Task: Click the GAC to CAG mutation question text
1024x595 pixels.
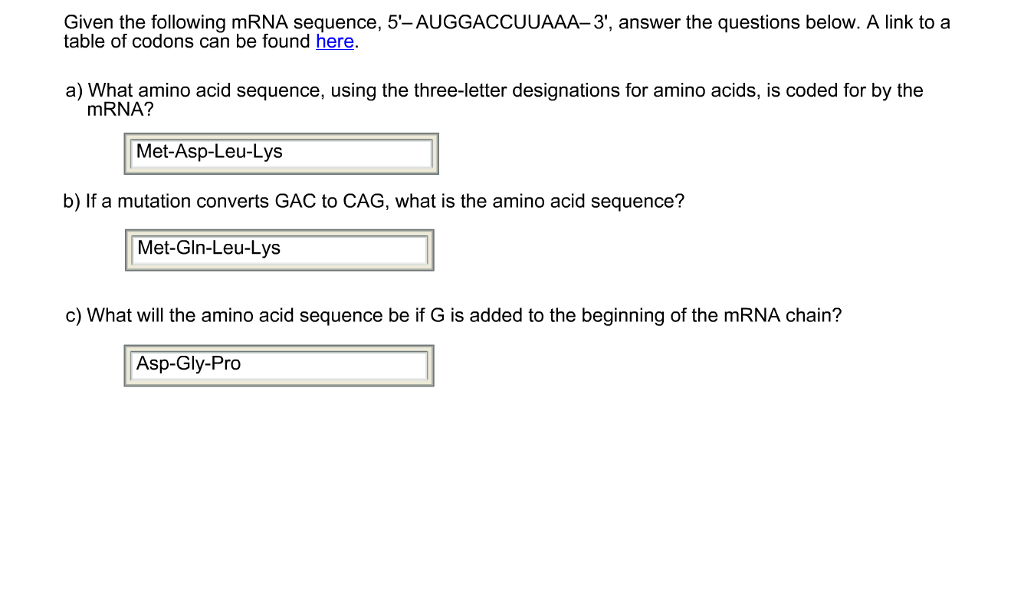Action: tap(374, 201)
